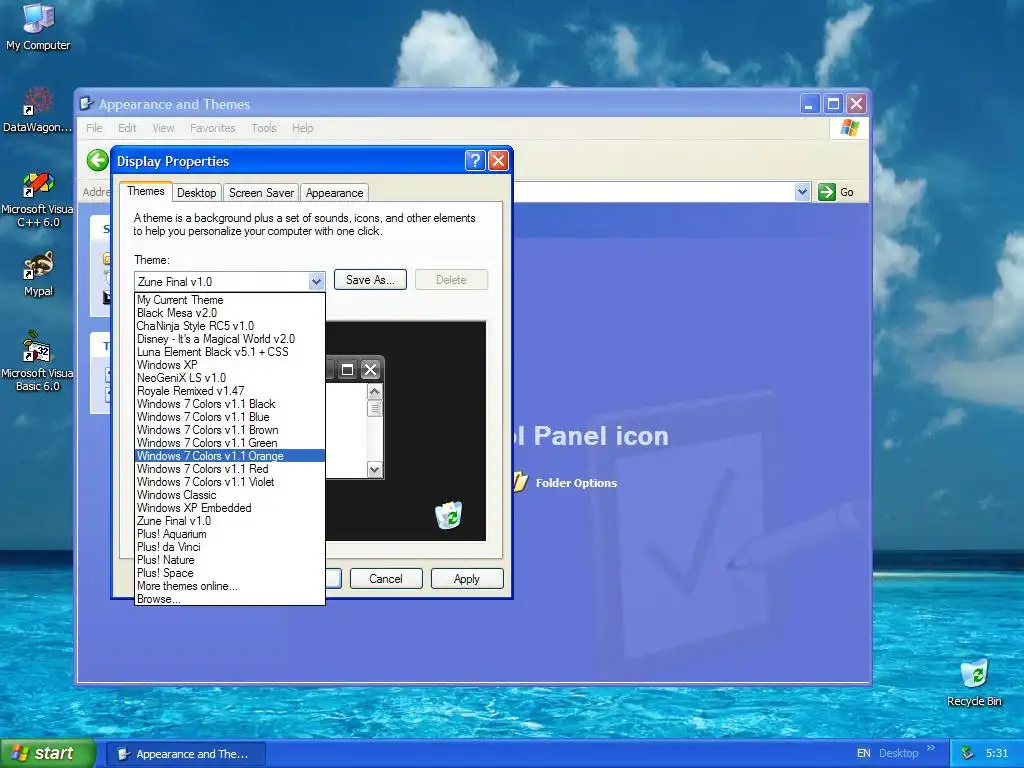Select Windows 7 Colors v1.1 Red
The image size is (1024, 768).
[230, 469]
